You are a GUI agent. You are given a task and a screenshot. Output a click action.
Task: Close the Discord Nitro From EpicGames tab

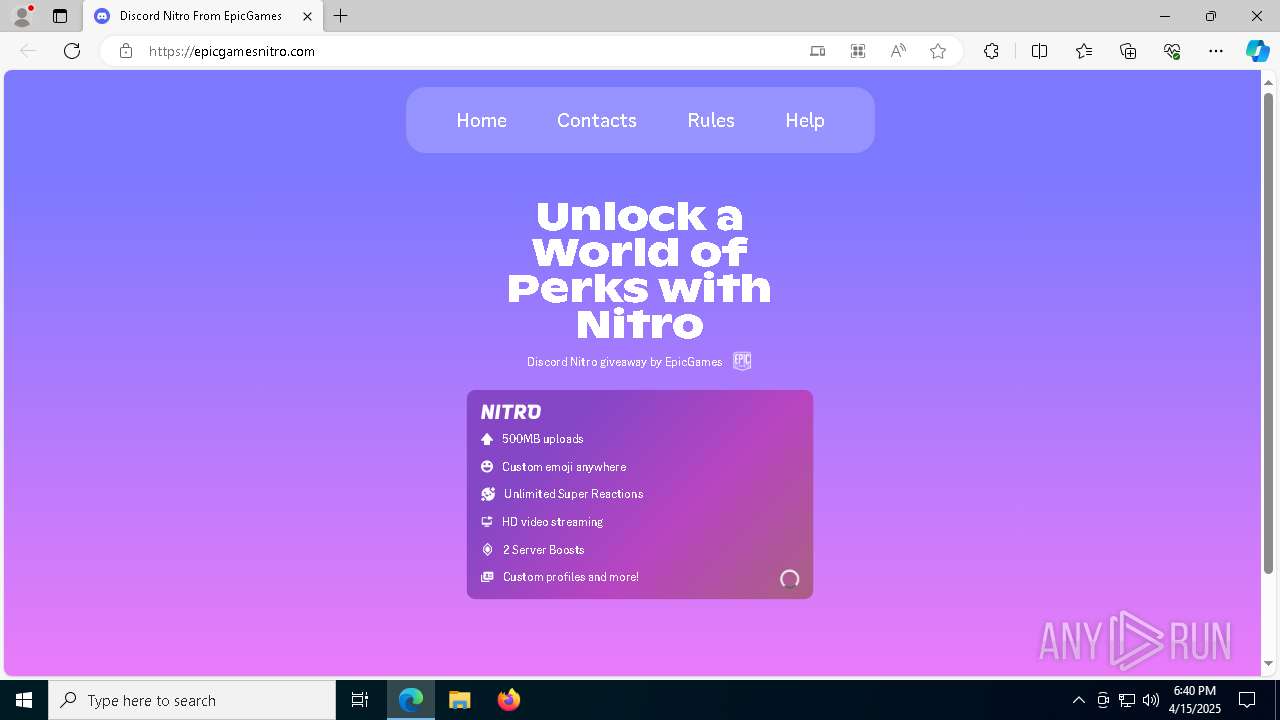308,16
